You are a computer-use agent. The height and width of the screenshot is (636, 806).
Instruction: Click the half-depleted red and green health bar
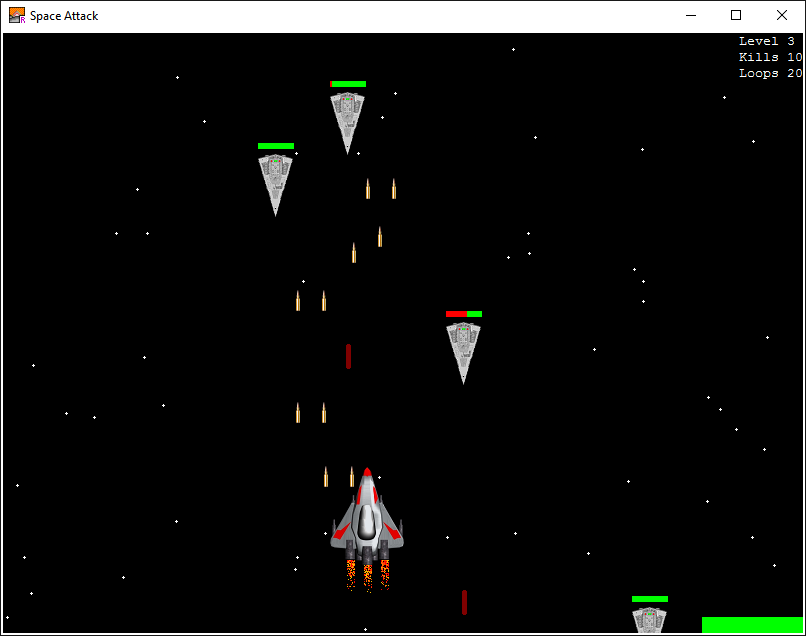pyautogui.click(x=464, y=314)
